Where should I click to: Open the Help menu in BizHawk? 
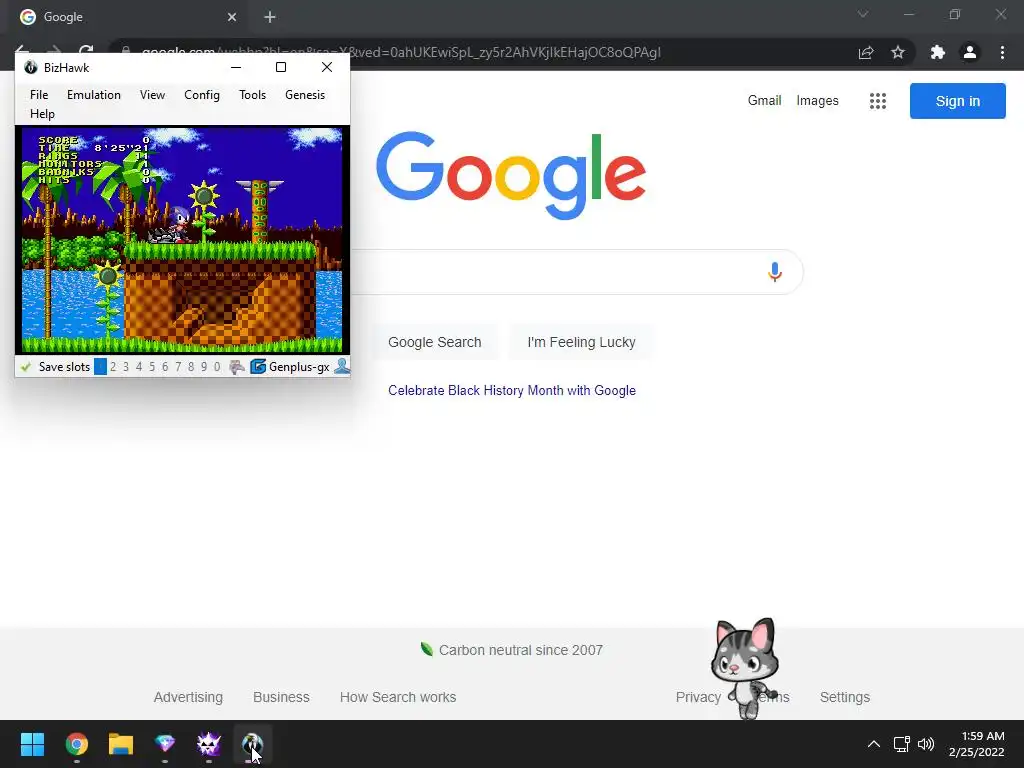[x=42, y=114]
